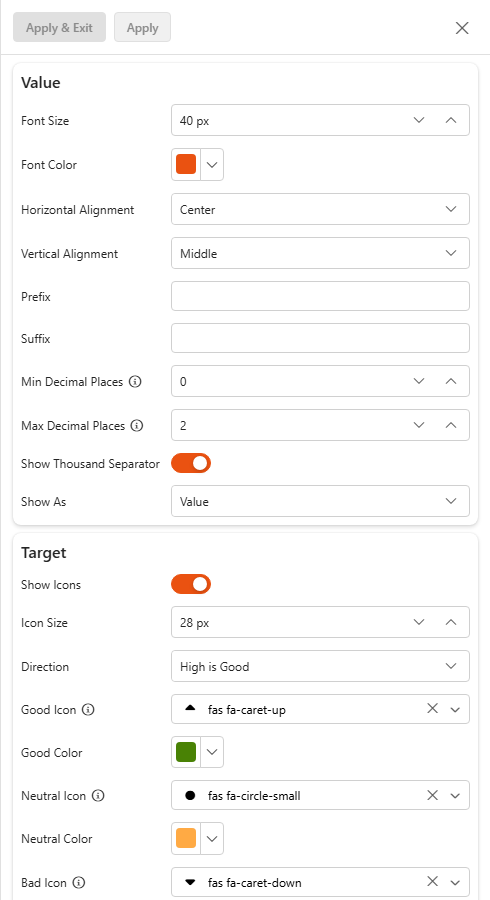Click the Max Decimal Places info icon
This screenshot has width=490, height=900.
coord(137,426)
